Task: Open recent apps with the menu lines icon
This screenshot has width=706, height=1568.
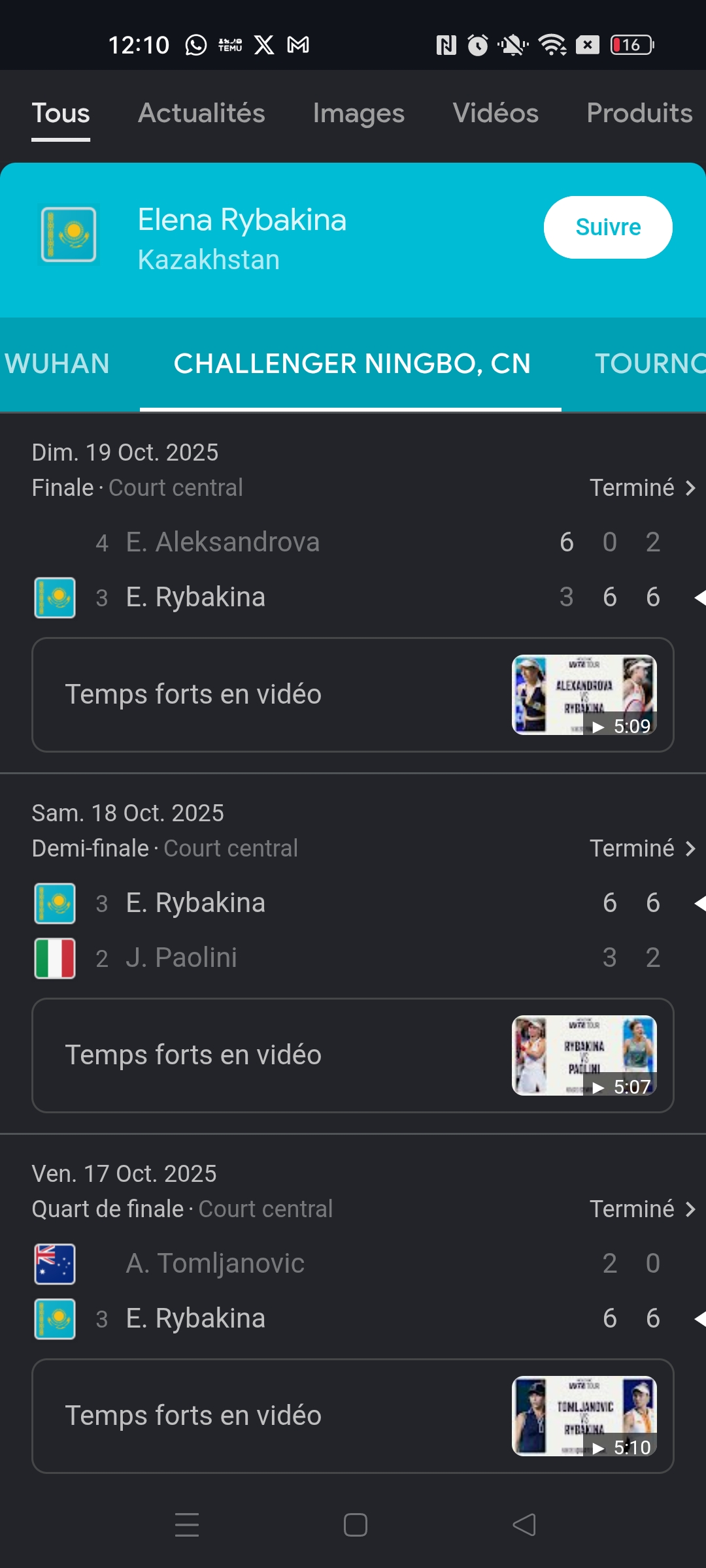Action: 187,1525
